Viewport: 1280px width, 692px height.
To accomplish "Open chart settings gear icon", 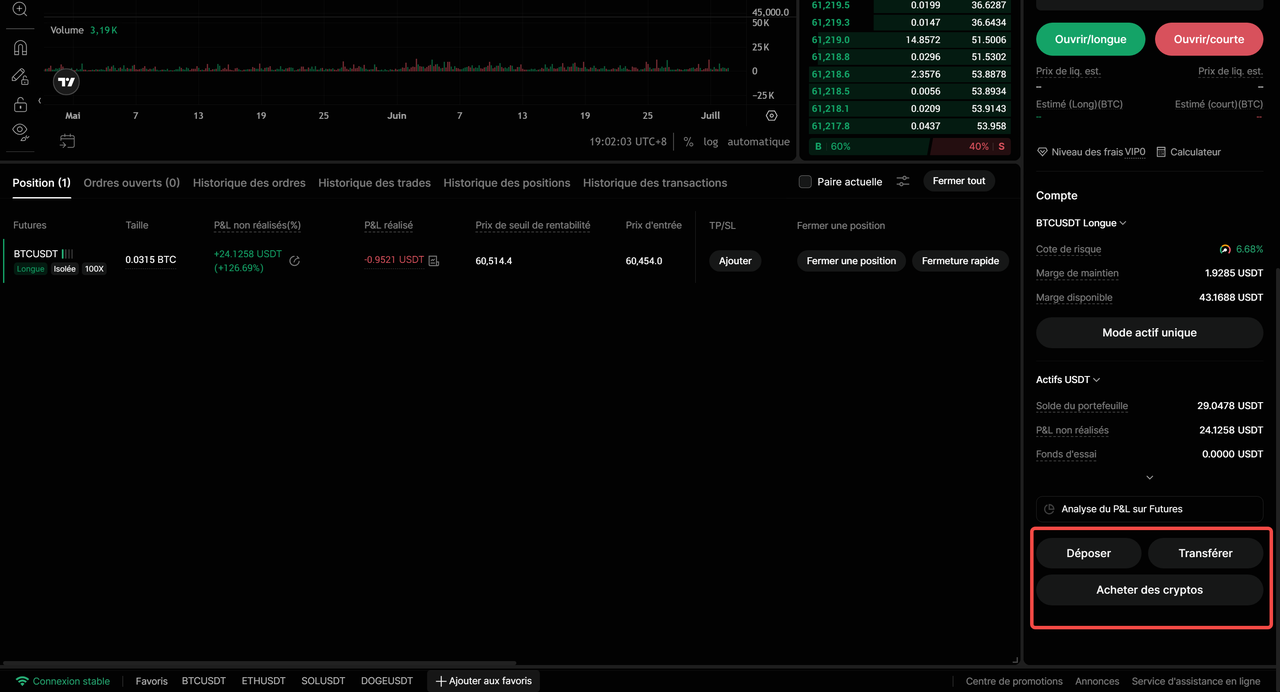I will (771, 116).
